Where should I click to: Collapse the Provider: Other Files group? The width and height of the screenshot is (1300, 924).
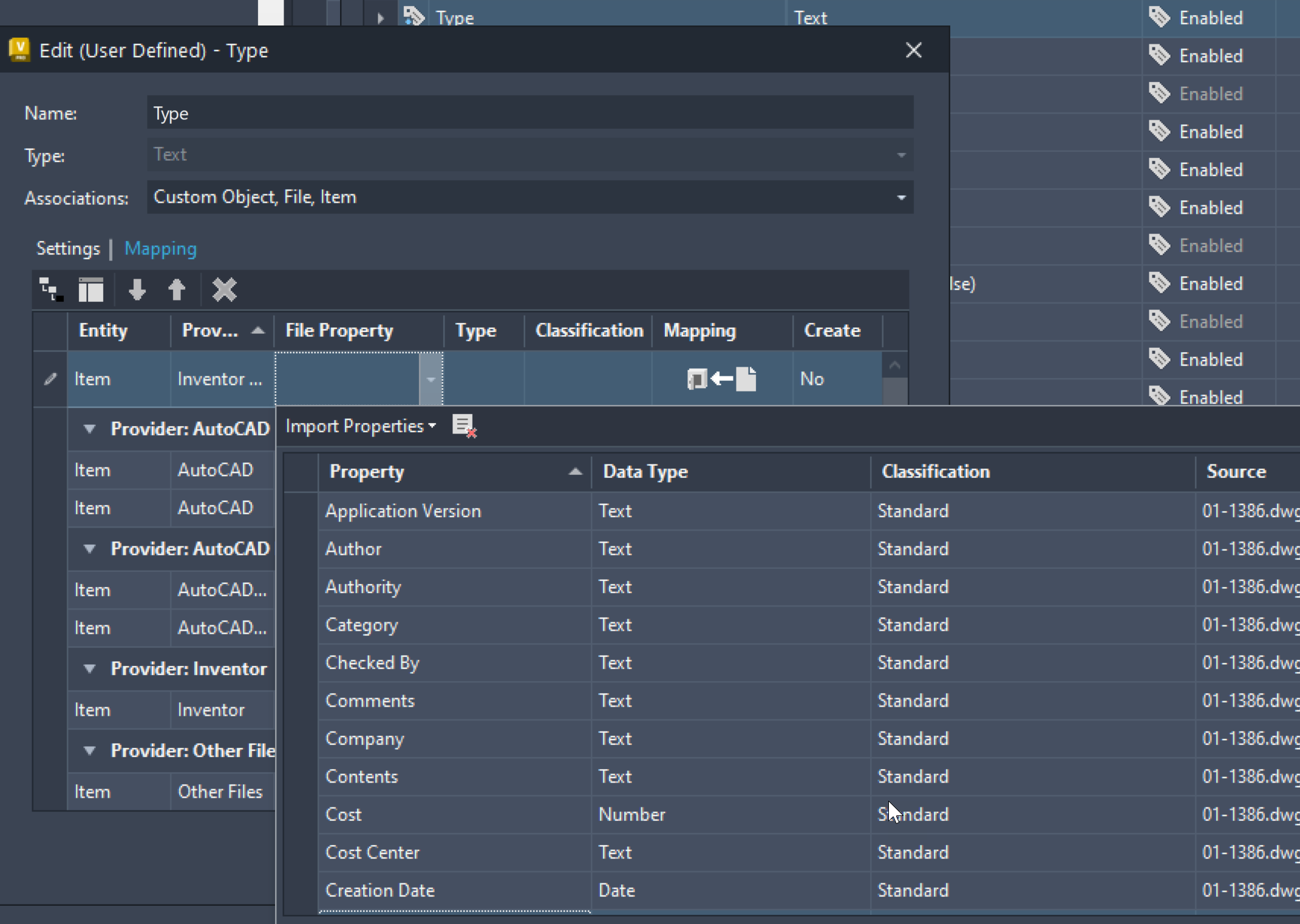pyautogui.click(x=90, y=750)
